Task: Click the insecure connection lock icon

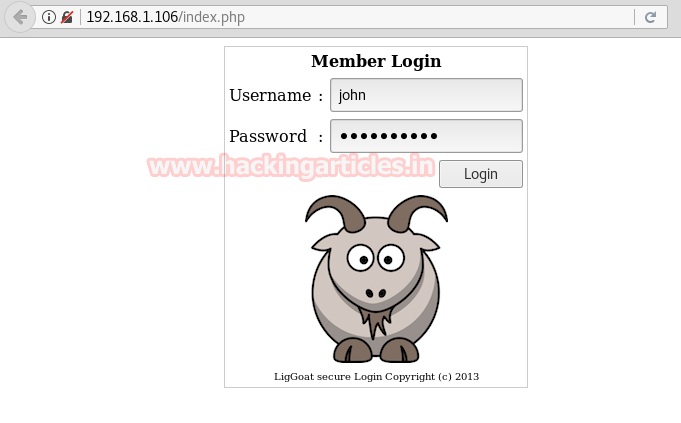Action: point(67,17)
